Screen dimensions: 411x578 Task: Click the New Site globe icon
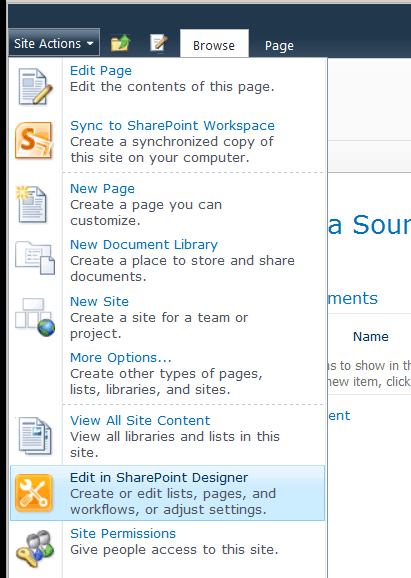(x=35, y=317)
